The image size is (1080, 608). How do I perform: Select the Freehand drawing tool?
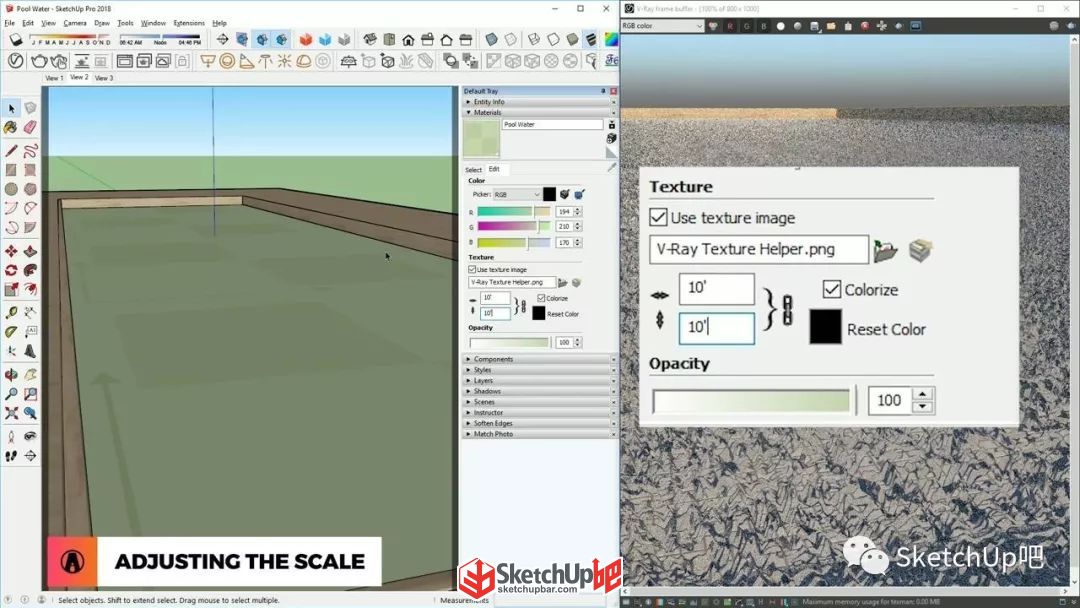point(30,150)
